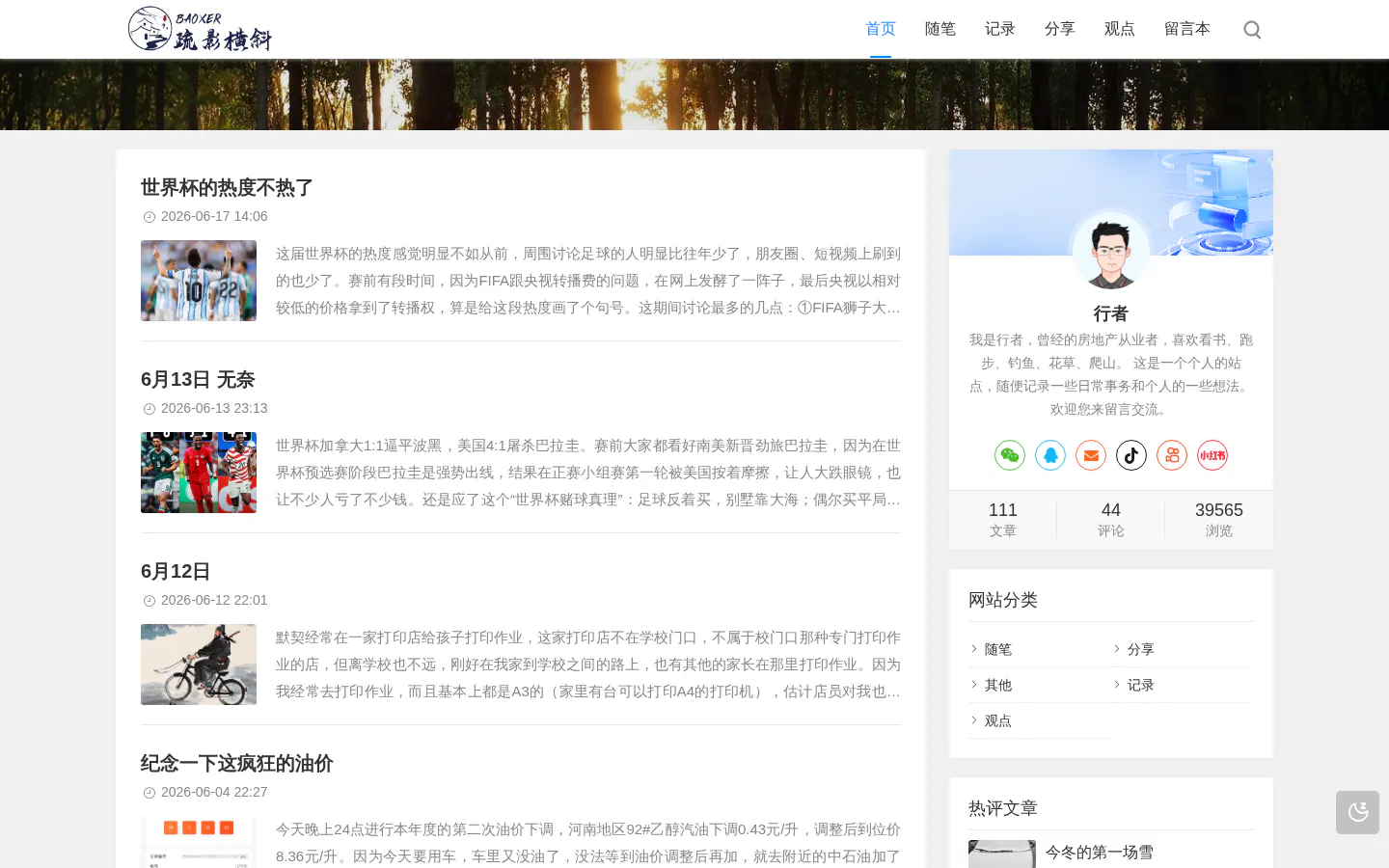Select 随笔 in 网站分类 sidebar
Screen dimensions: 1389x868
tap(998, 649)
